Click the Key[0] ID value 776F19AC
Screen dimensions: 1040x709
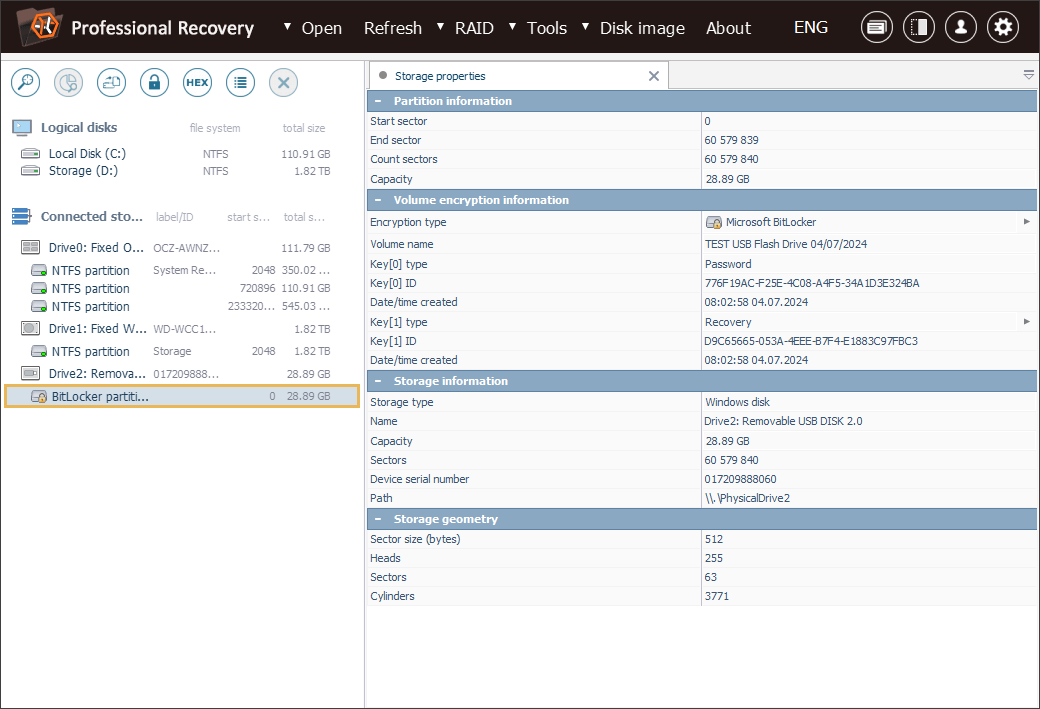click(x=812, y=283)
